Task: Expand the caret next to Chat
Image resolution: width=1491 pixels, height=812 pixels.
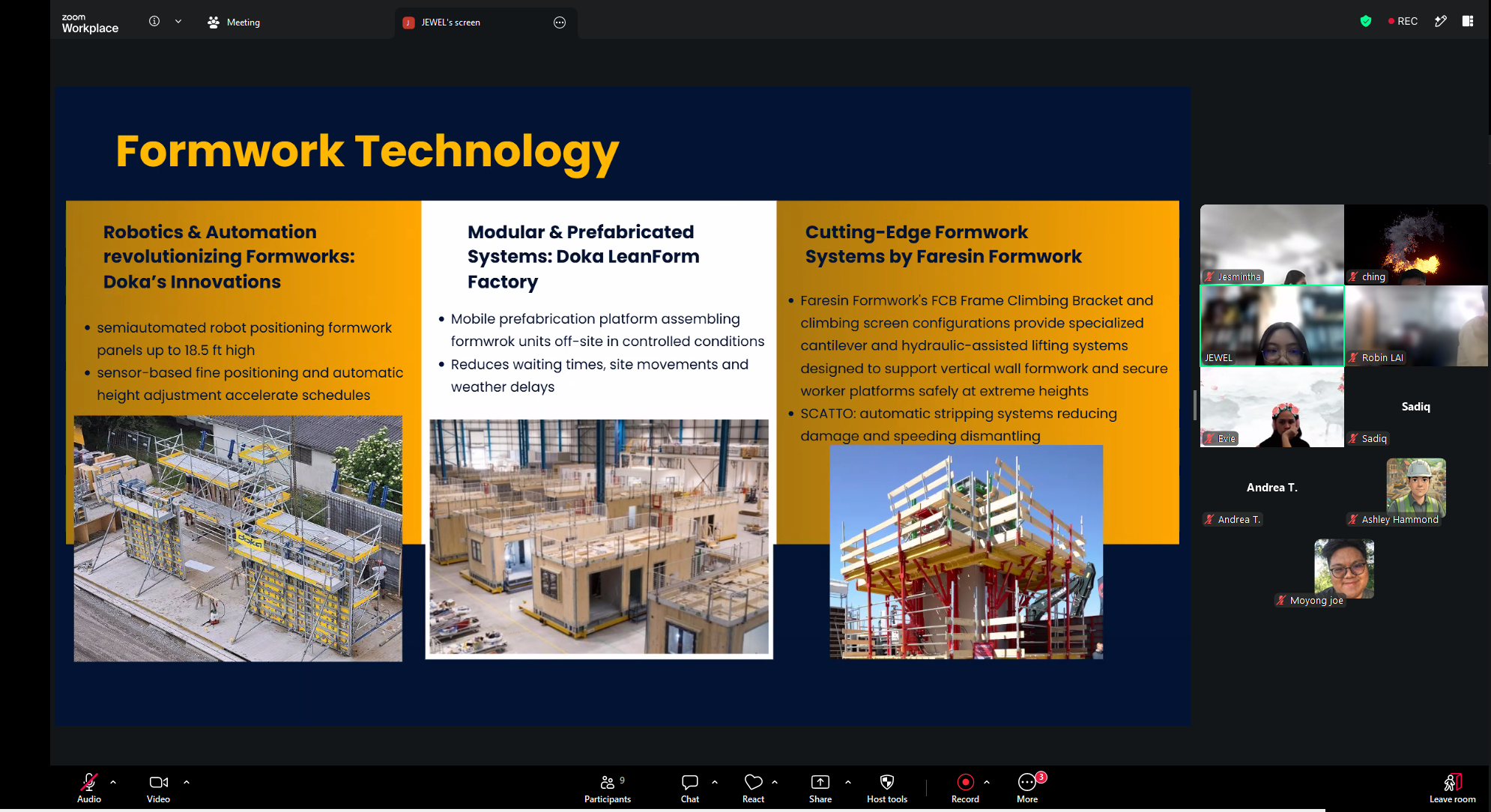Action: coord(715,782)
